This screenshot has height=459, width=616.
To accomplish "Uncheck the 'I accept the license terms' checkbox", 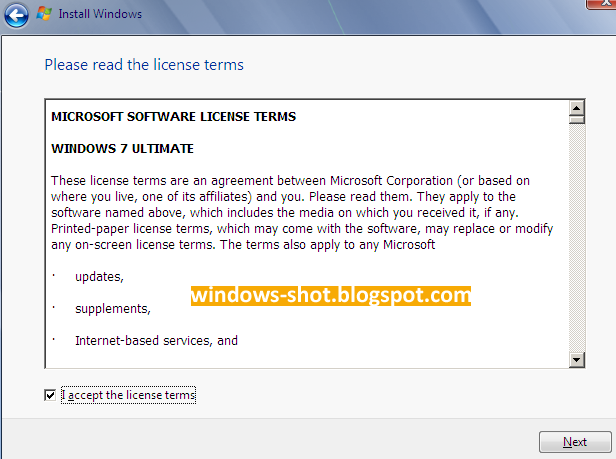I will pyautogui.click(x=50, y=395).
